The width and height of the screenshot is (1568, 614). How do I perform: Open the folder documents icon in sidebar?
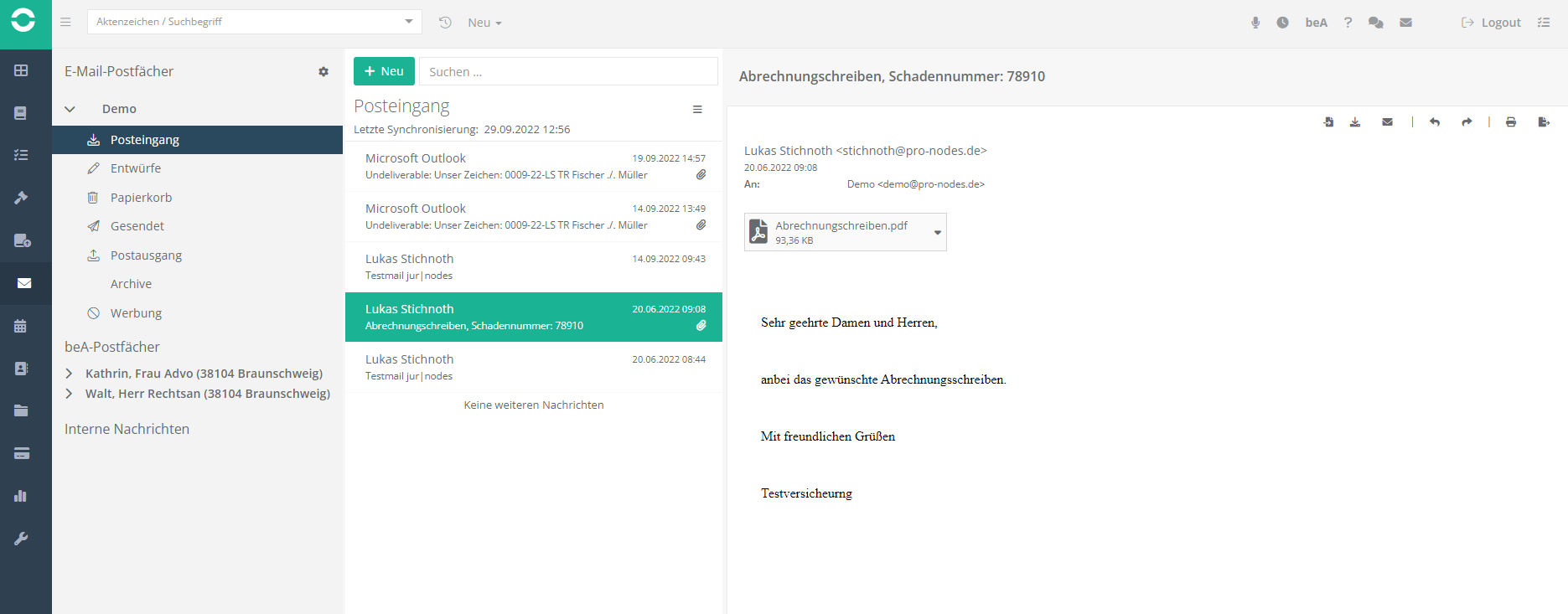(21, 410)
